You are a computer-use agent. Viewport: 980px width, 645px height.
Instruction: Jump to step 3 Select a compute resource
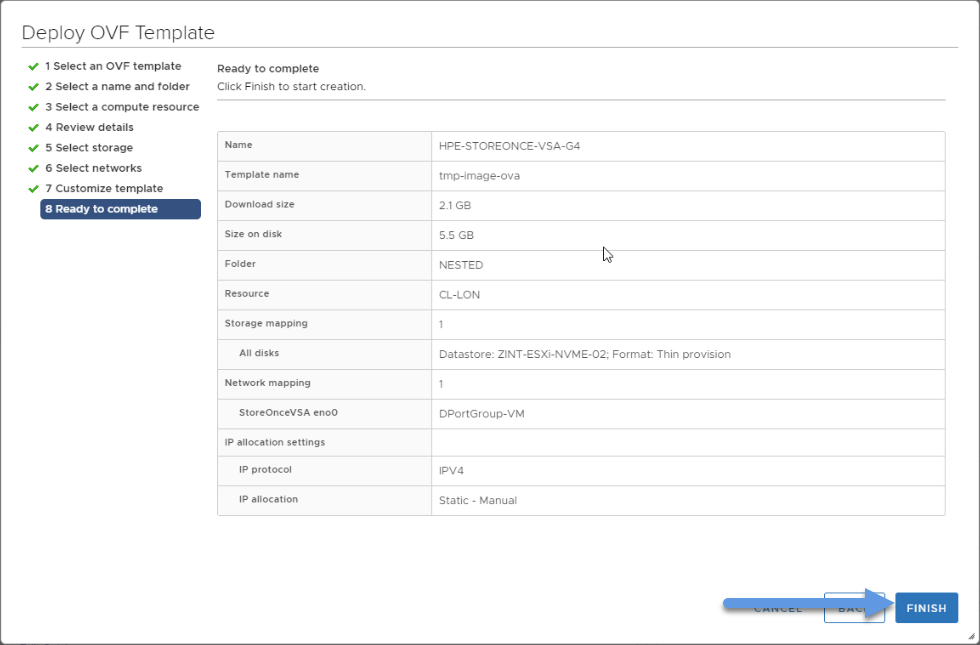[x=122, y=107]
